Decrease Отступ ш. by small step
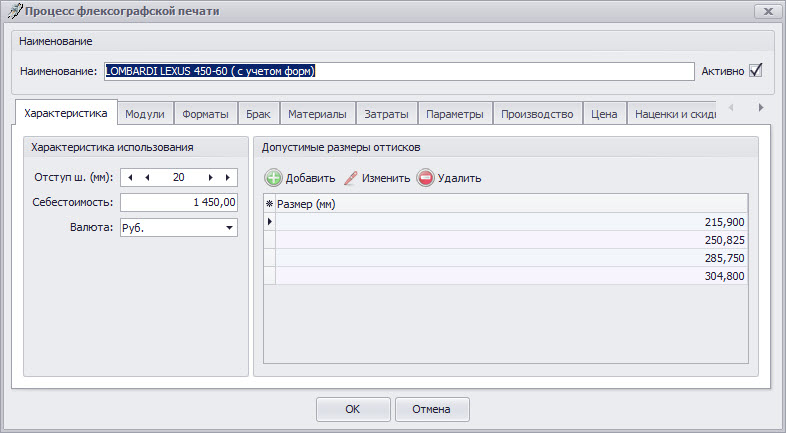The height and width of the screenshot is (433, 786). tap(147, 177)
